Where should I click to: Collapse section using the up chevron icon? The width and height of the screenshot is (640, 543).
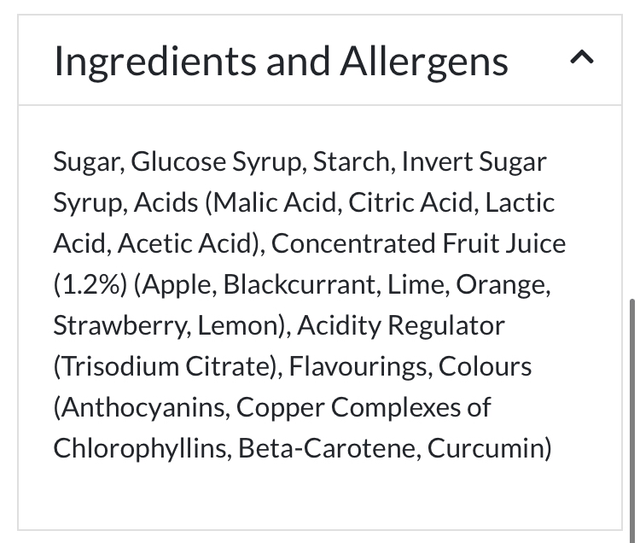pyautogui.click(x=583, y=60)
